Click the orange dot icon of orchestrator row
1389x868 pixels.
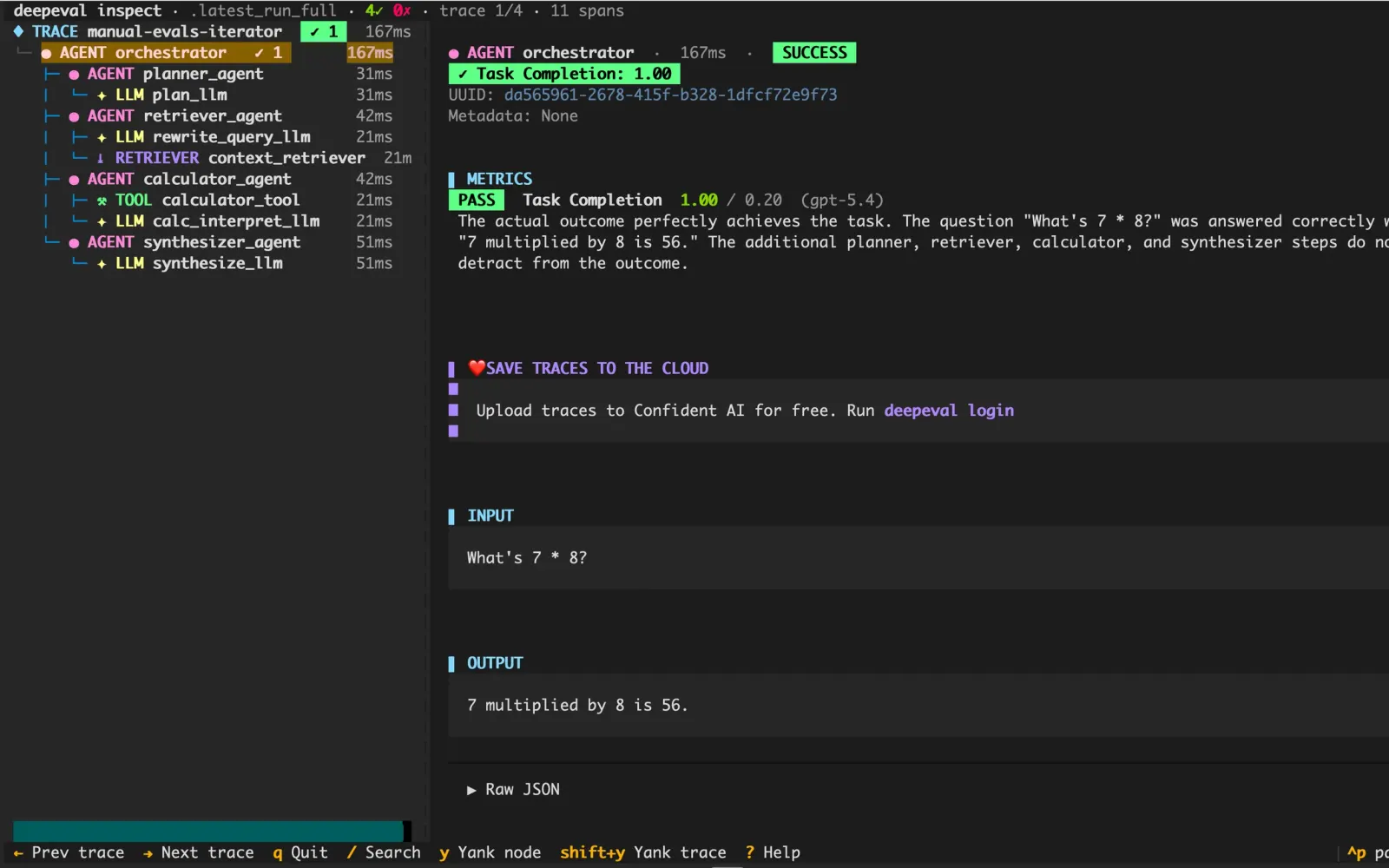[x=47, y=54]
